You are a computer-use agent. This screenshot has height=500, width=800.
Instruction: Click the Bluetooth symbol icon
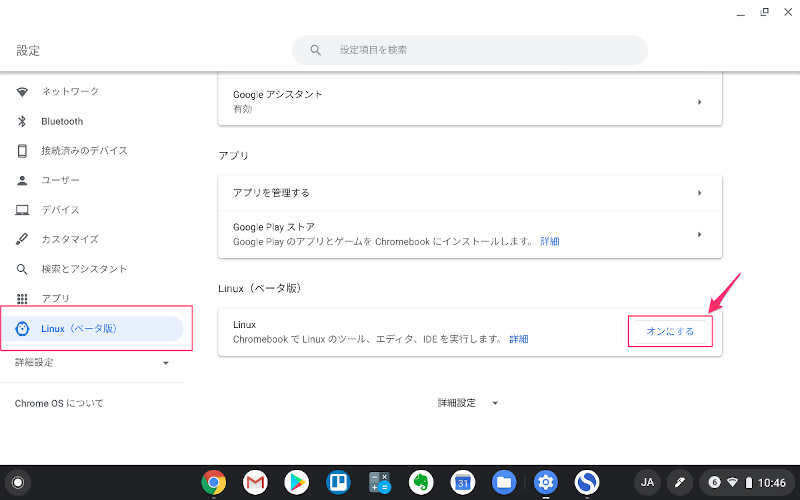(22, 121)
